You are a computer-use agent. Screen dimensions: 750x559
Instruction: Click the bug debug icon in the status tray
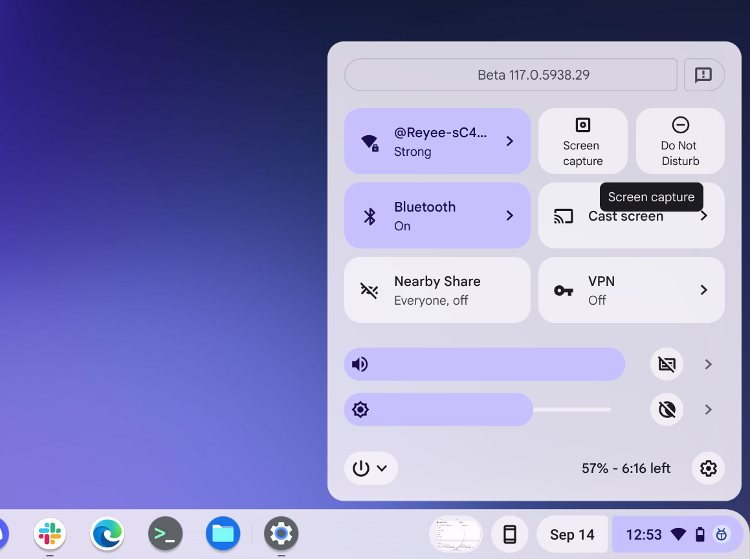pyautogui.click(x=721, y=534)
